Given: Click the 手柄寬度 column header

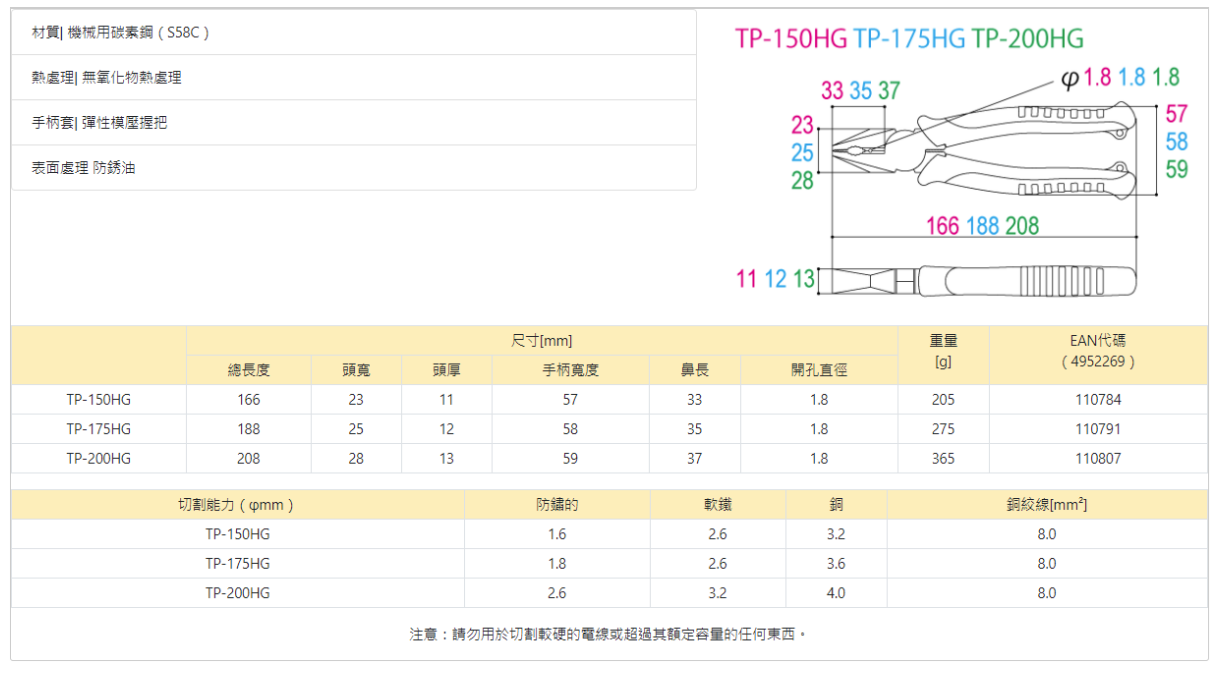Looking at the screenshot, I should click(570, 370).
